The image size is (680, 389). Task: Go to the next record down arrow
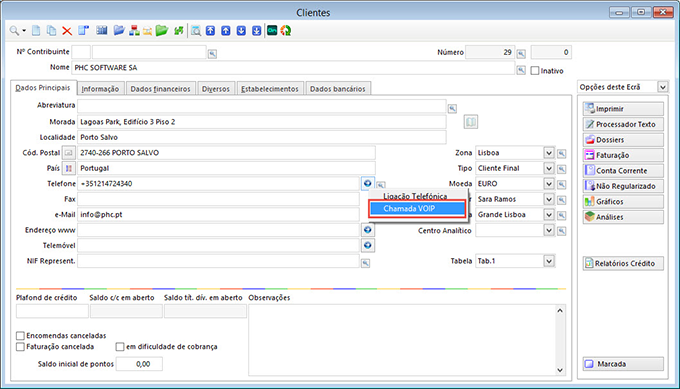click(x=241, y=31)
